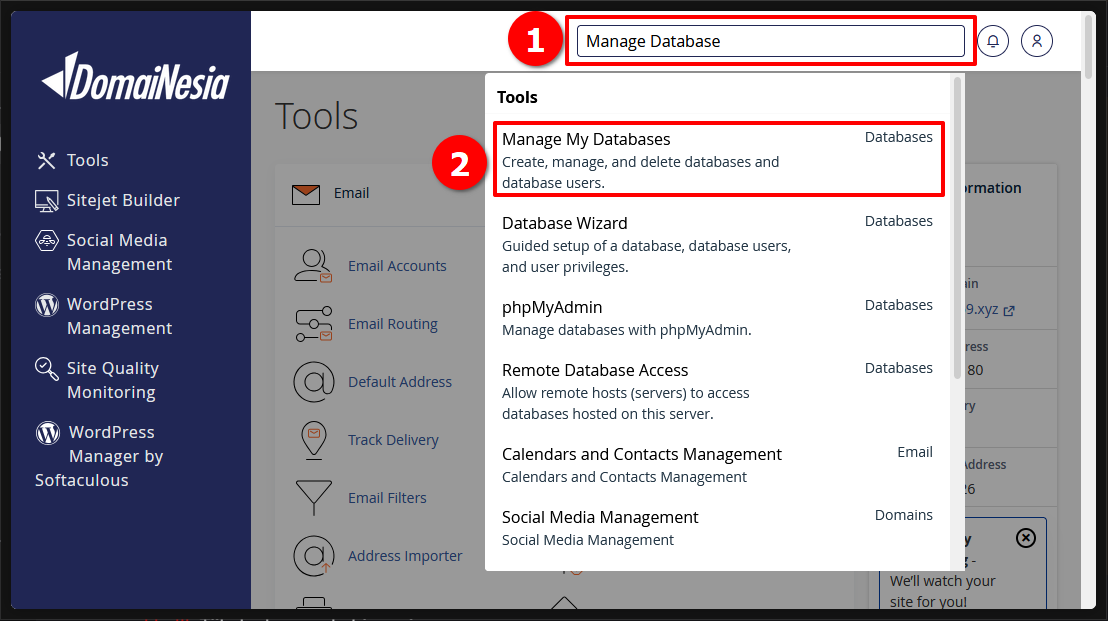Image resolution: width=1108 pixels, height=621 pixels.
Task: Open the notifications bell
Action: pyautogui.click(x=992, y=41)
